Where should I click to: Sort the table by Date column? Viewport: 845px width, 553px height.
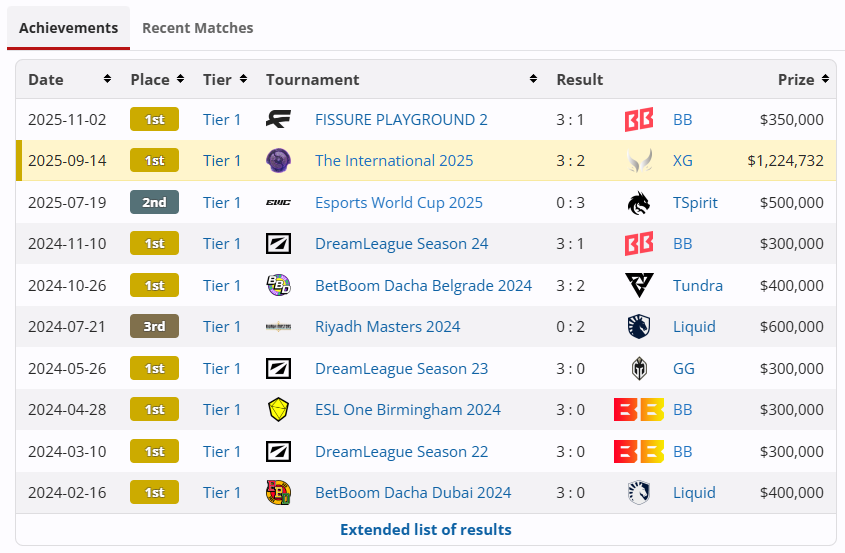coord(107,79)
